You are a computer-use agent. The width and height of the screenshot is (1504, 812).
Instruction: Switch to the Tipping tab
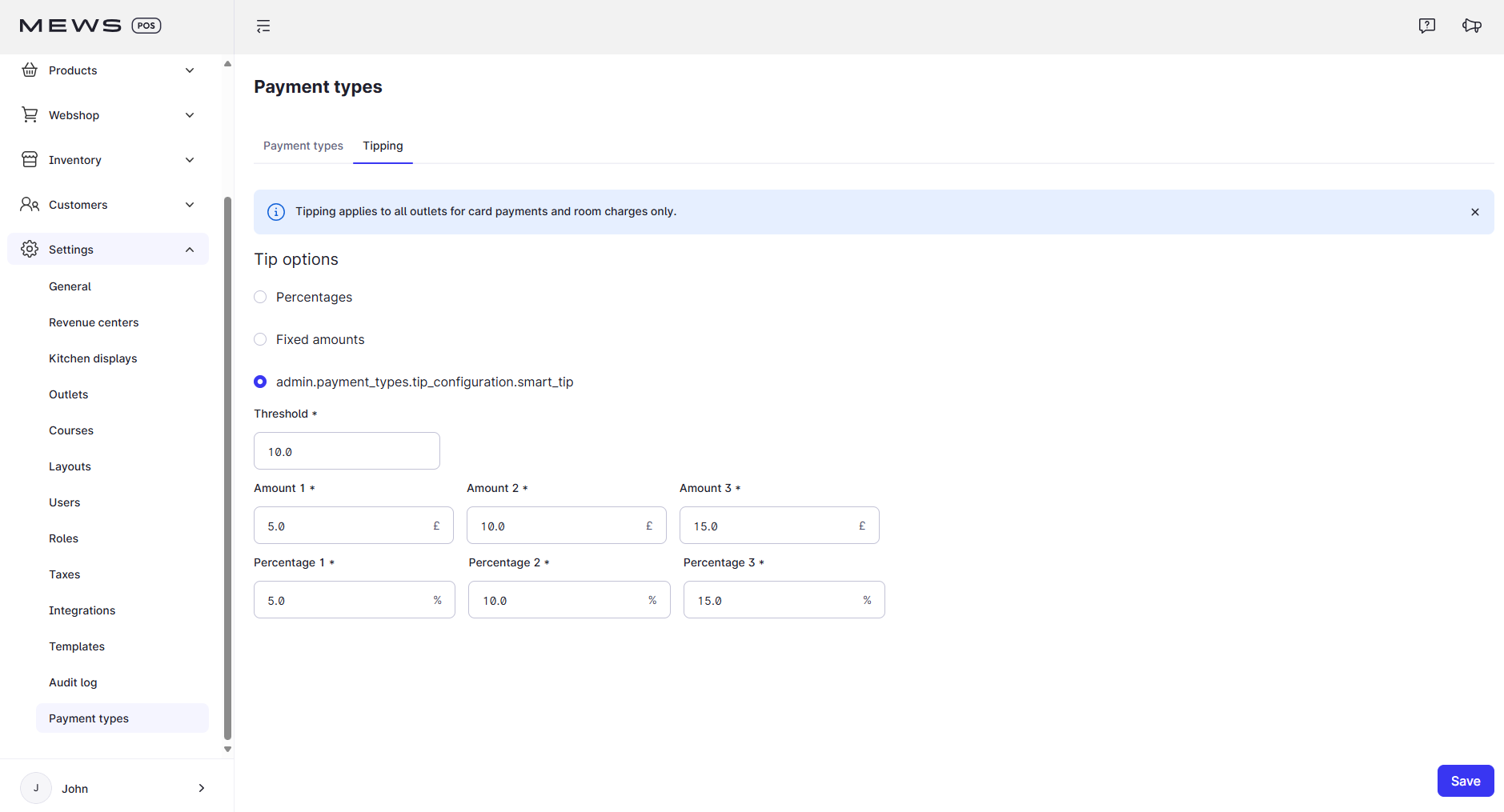(383, 146)
